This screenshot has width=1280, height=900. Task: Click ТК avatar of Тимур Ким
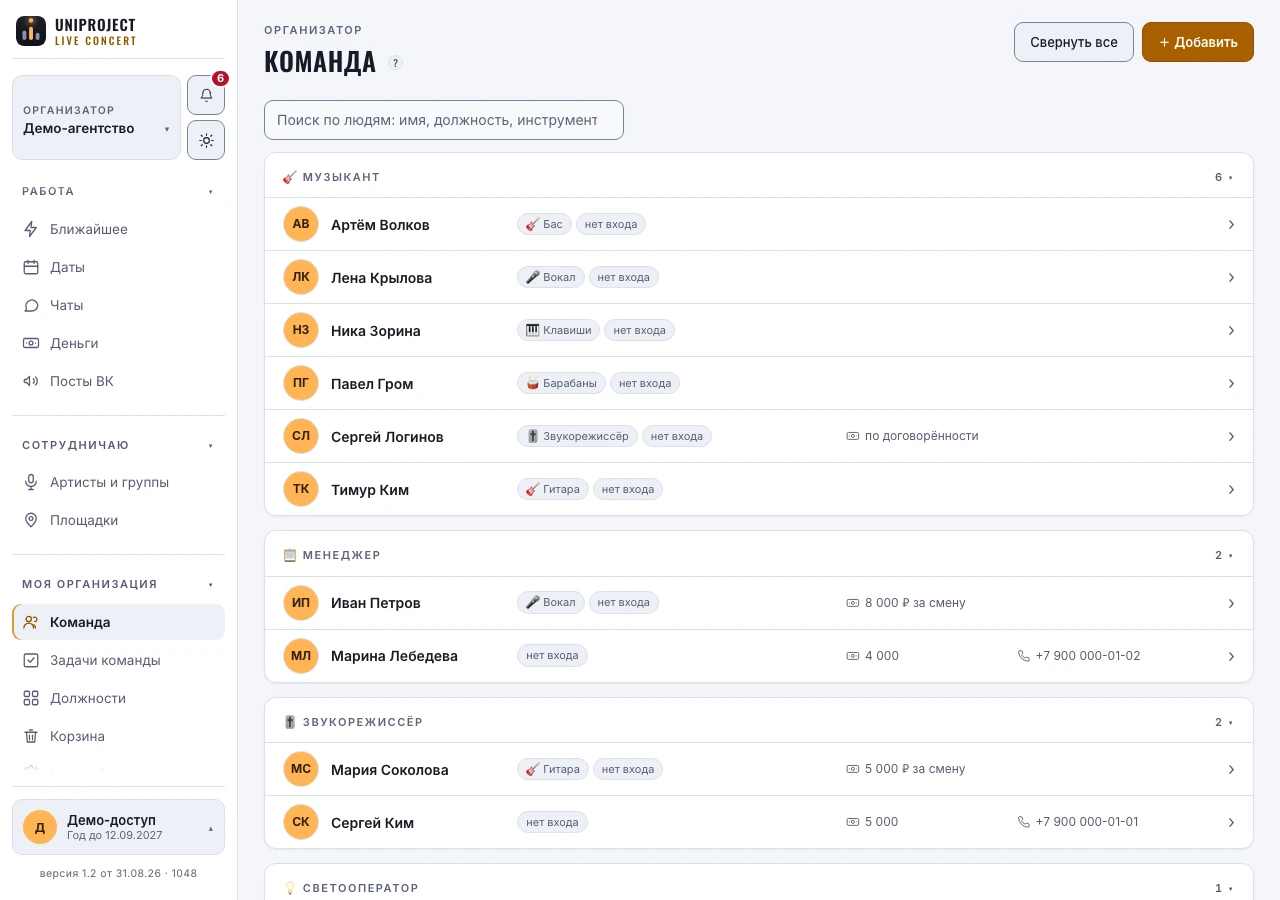[301, 489]
